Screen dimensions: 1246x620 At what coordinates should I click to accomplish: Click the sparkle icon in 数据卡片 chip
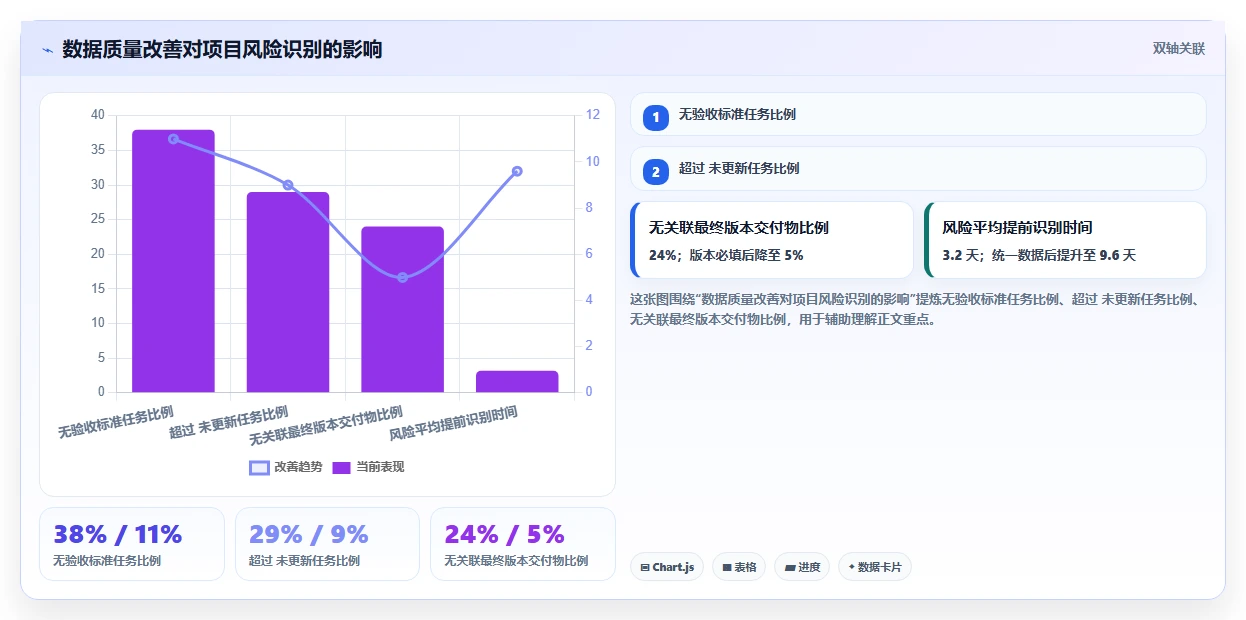pos(851,567)
